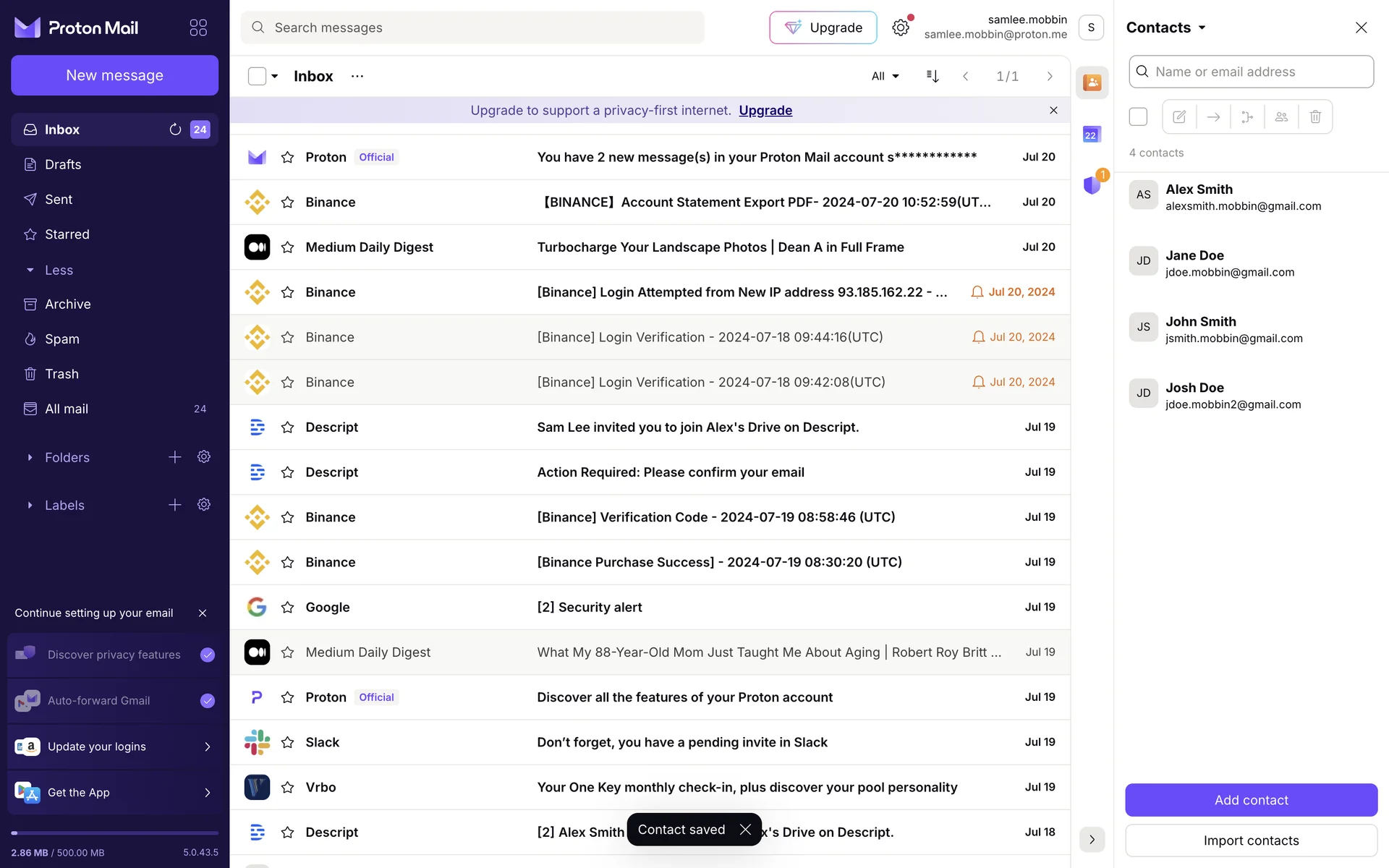Open the Proton apps grid switcher
Image resolution: width=1389 pixels, height=868 pixels.
[198, 27]
